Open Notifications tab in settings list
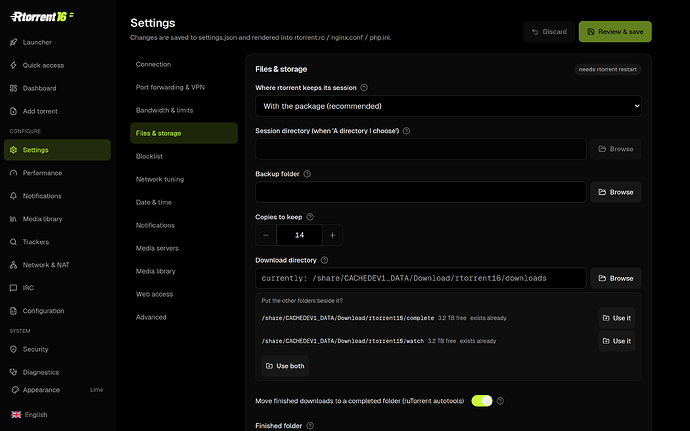Image resolution: width=690 pixels, height=431 pixels. (x=184, y=225)
